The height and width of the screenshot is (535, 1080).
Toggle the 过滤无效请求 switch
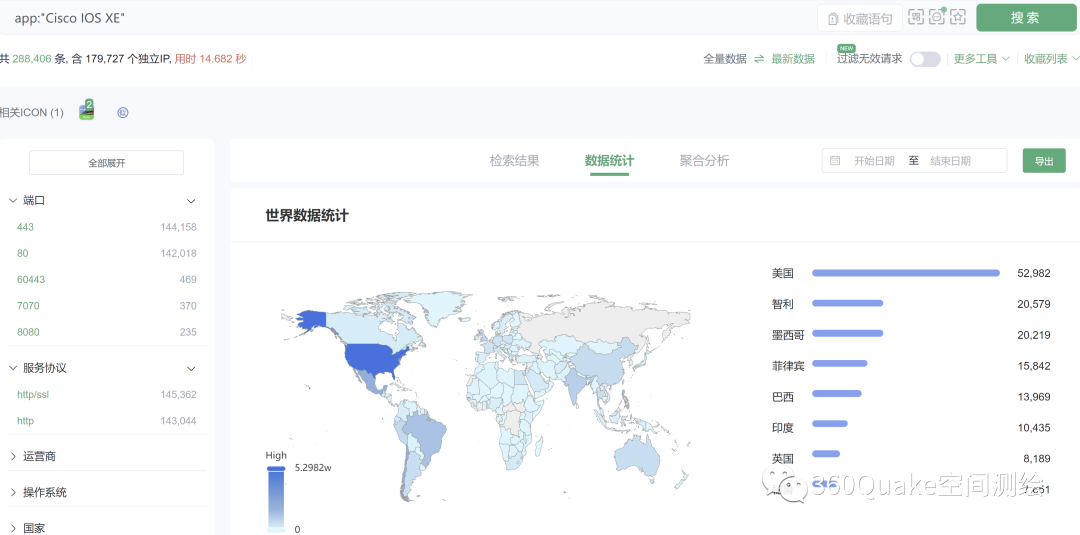[925, 59]
